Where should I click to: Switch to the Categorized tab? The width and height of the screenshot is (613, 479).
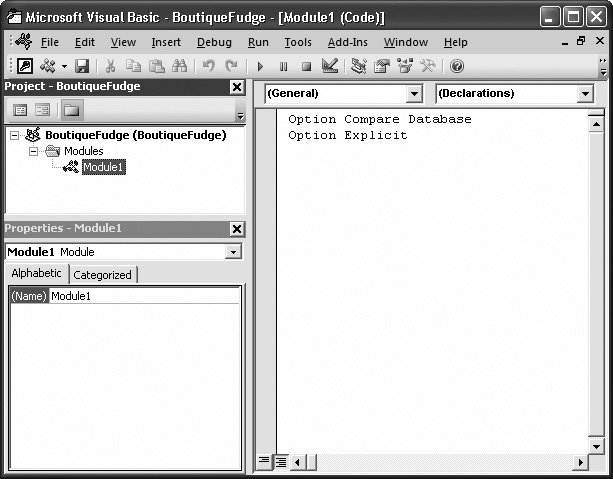tap(102, 275)
